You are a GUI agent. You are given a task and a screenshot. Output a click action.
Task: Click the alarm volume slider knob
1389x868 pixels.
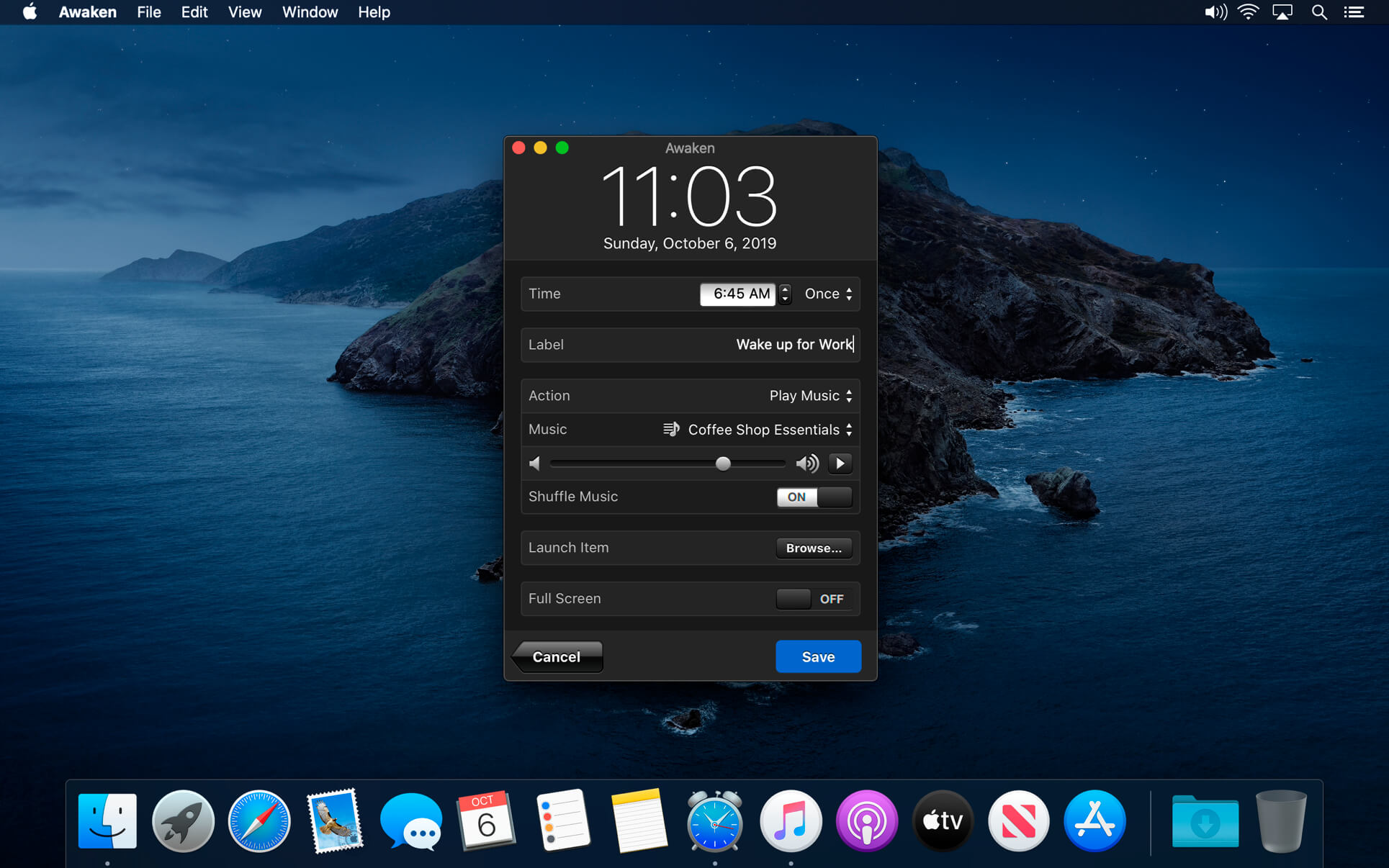[x=723, y=464]
